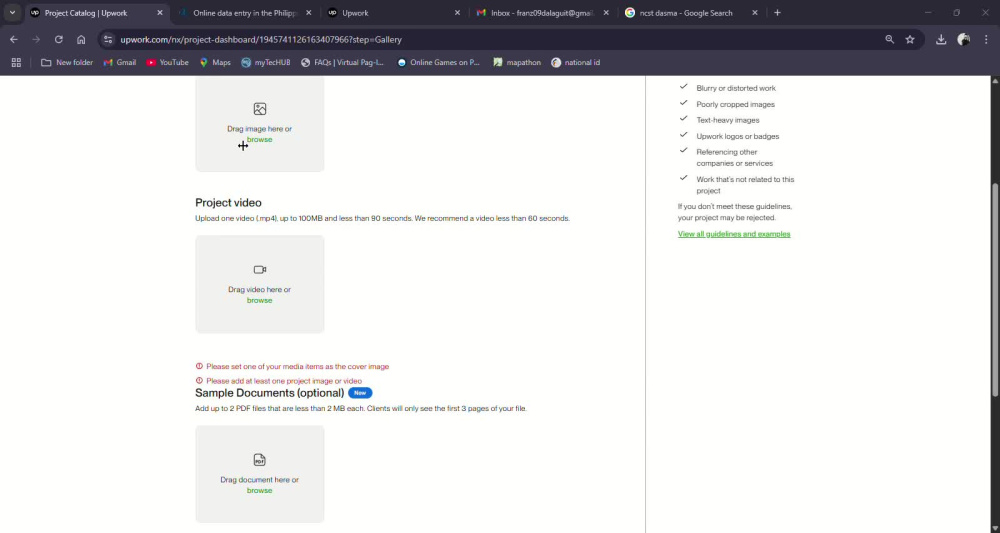Reload the current page
1000x533 pixels.
point(59,40)
